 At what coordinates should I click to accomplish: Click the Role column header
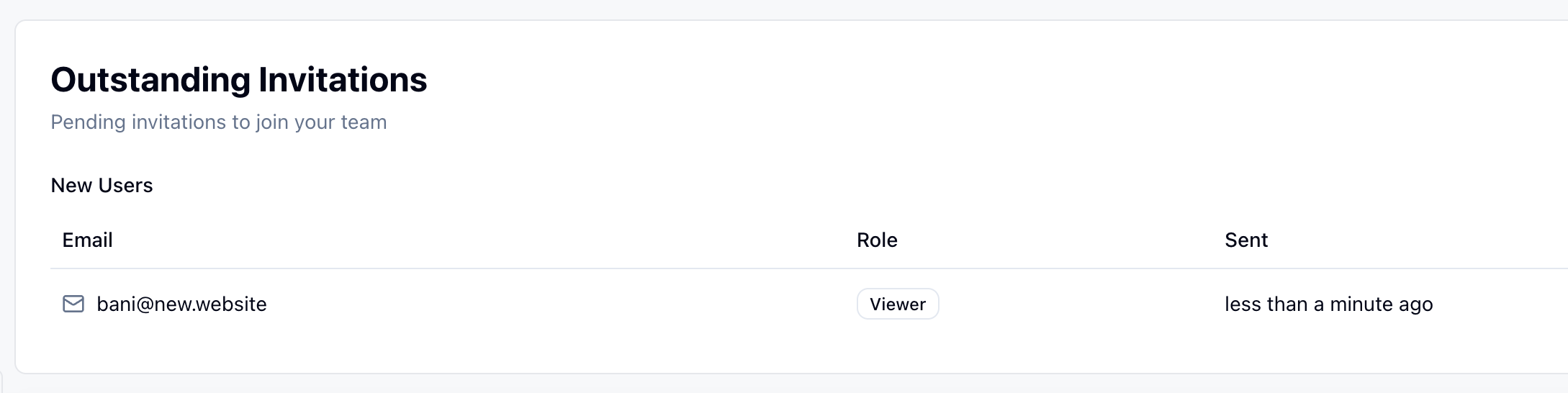(x=876, y=240)
